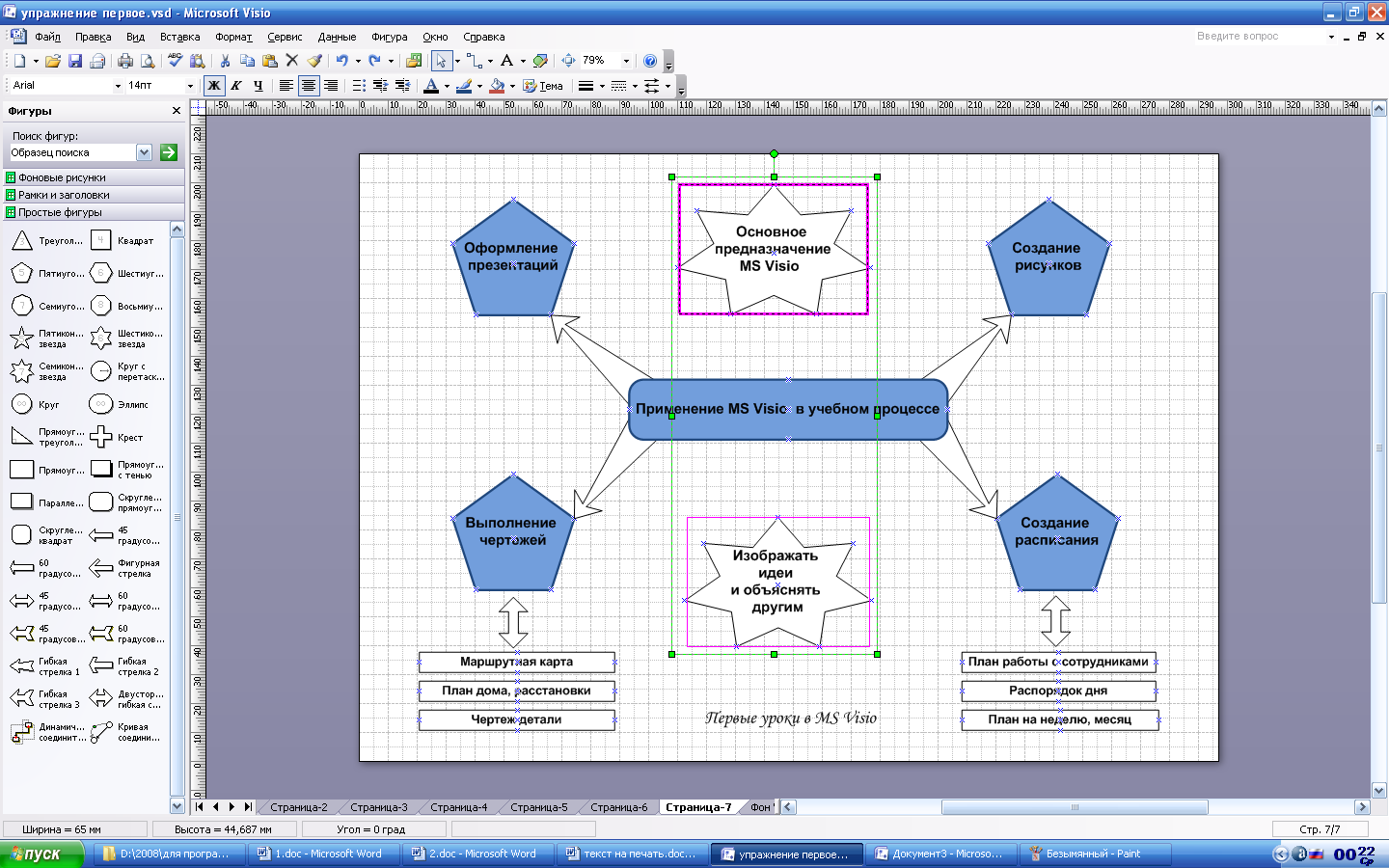Switch to the Страница-2 page tab
The image size is (1389, 868).
click(299, 807)
